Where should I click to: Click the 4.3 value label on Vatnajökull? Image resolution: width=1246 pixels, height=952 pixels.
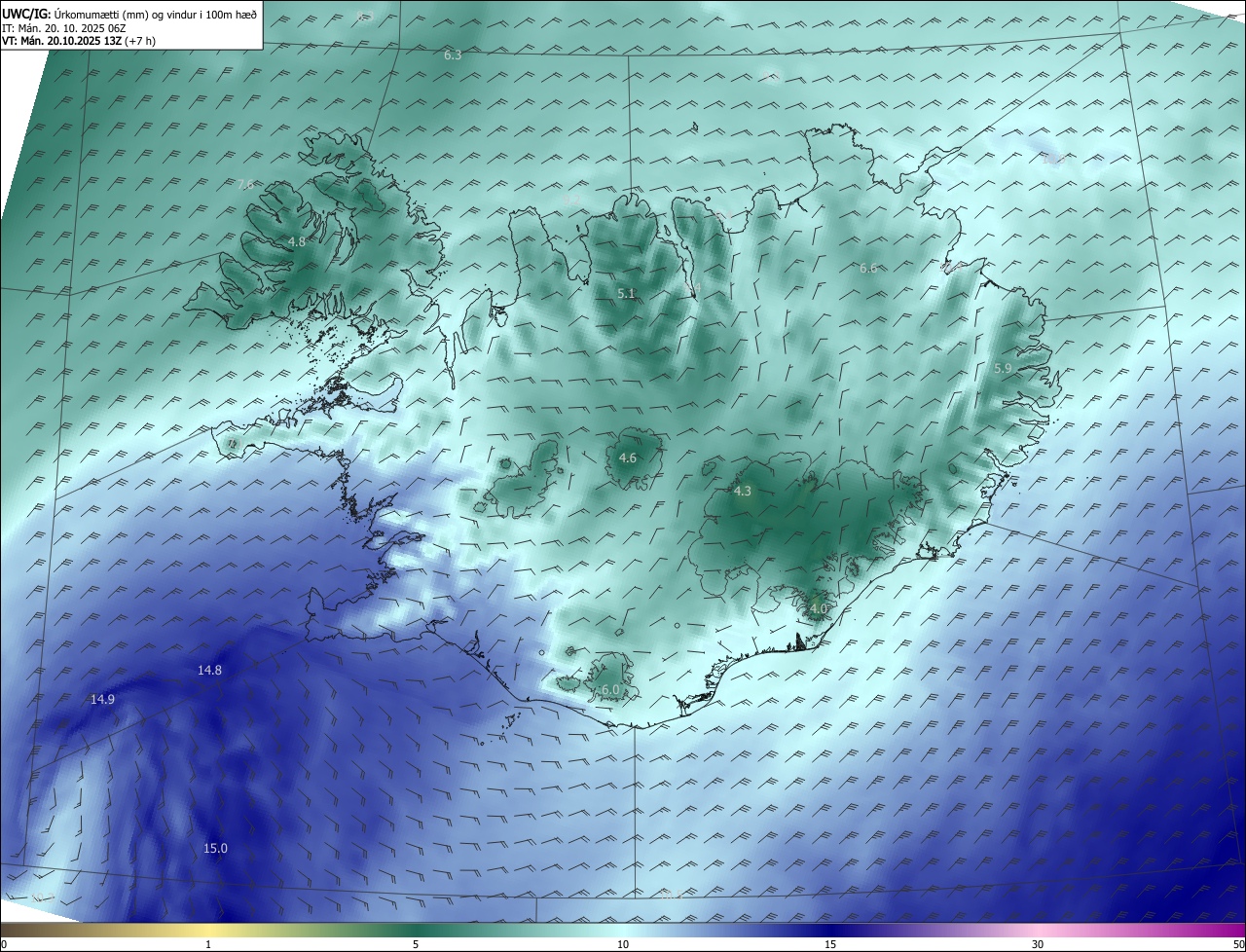[742, 492]
